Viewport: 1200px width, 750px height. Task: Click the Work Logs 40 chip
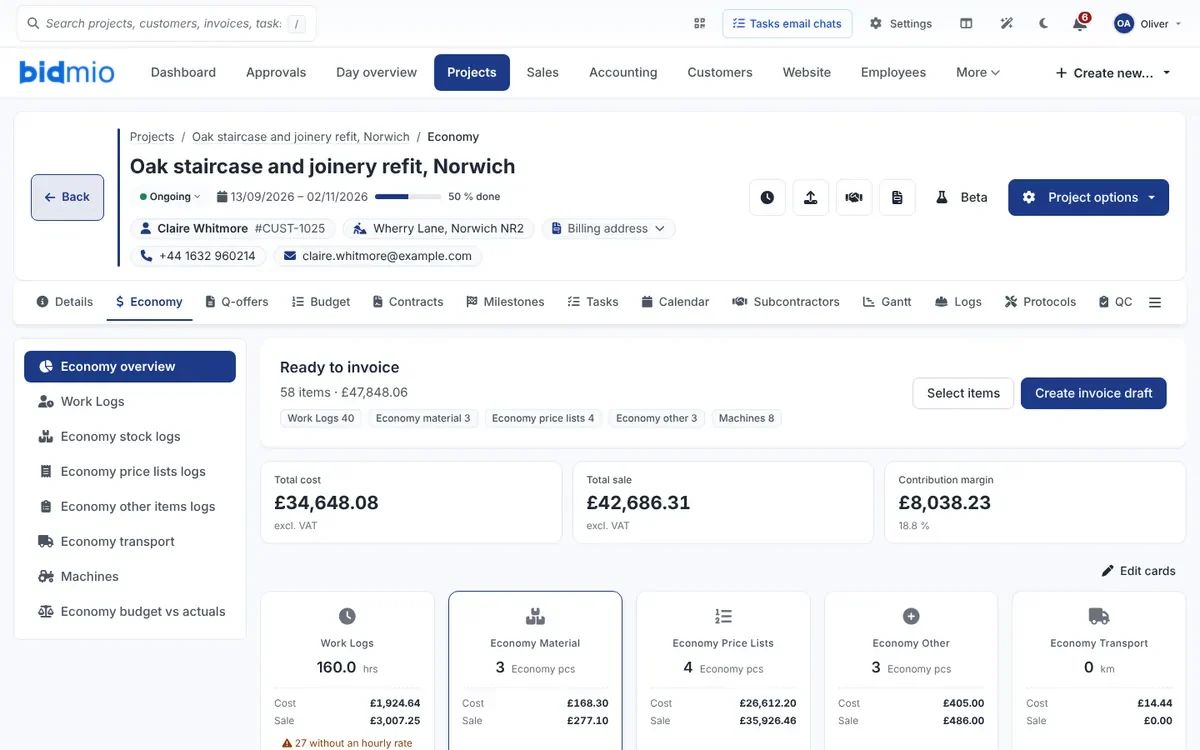click(321, 418)
